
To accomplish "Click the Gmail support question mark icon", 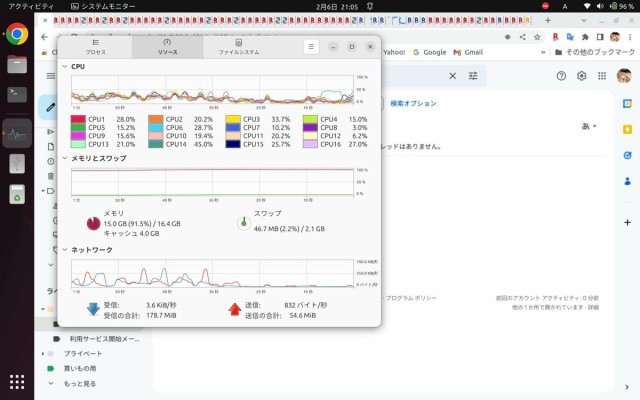I will 561,76.
